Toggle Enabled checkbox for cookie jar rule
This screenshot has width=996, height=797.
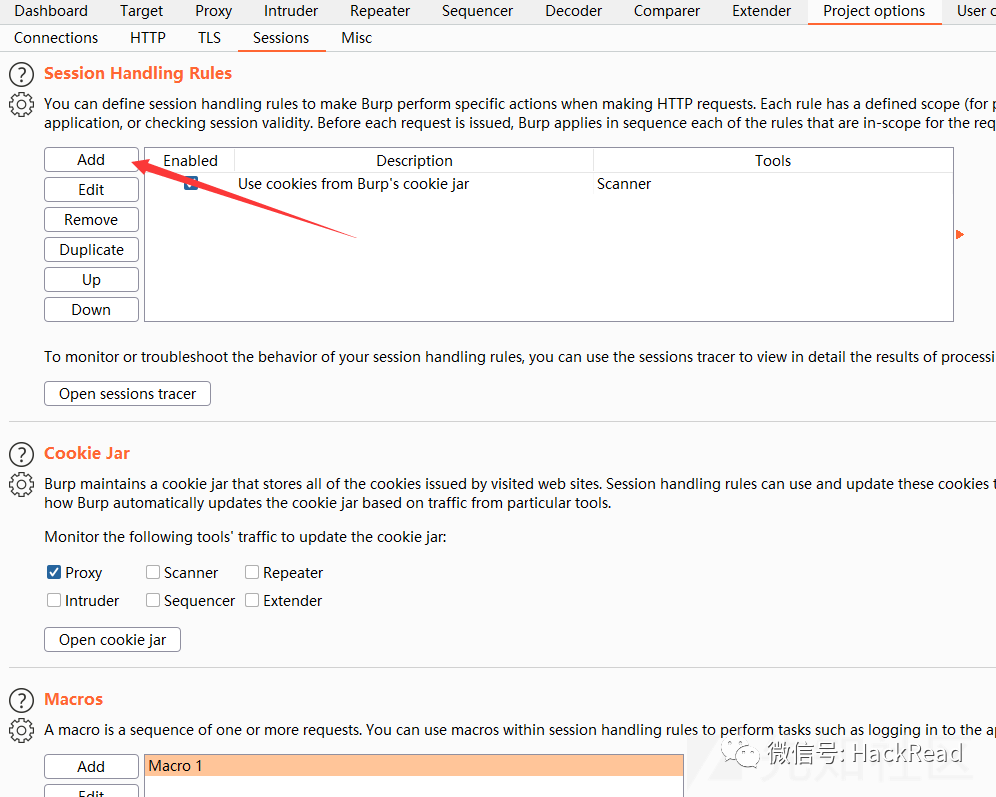[191, 184]
